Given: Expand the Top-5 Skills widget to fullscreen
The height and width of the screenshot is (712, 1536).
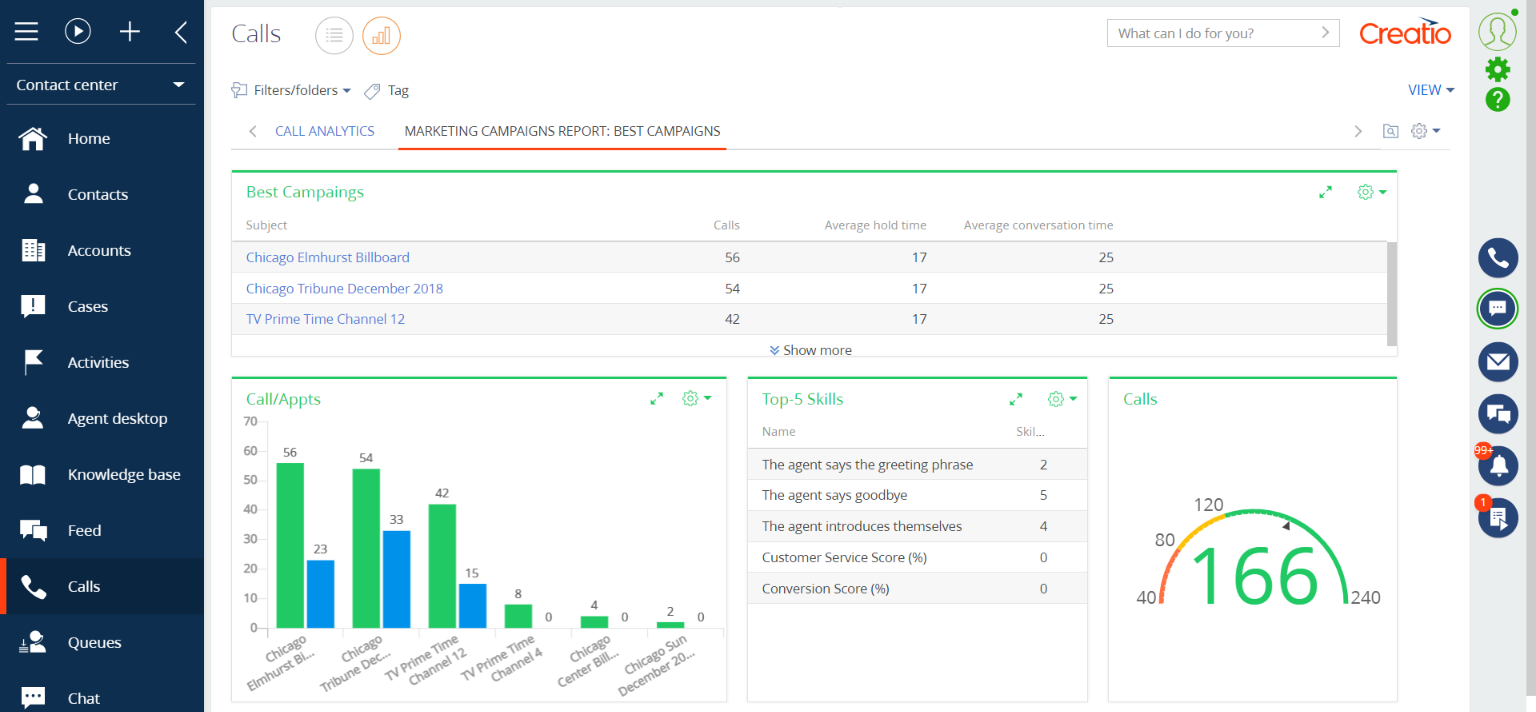Looking at the screenshot, I should coord(1016,398).
